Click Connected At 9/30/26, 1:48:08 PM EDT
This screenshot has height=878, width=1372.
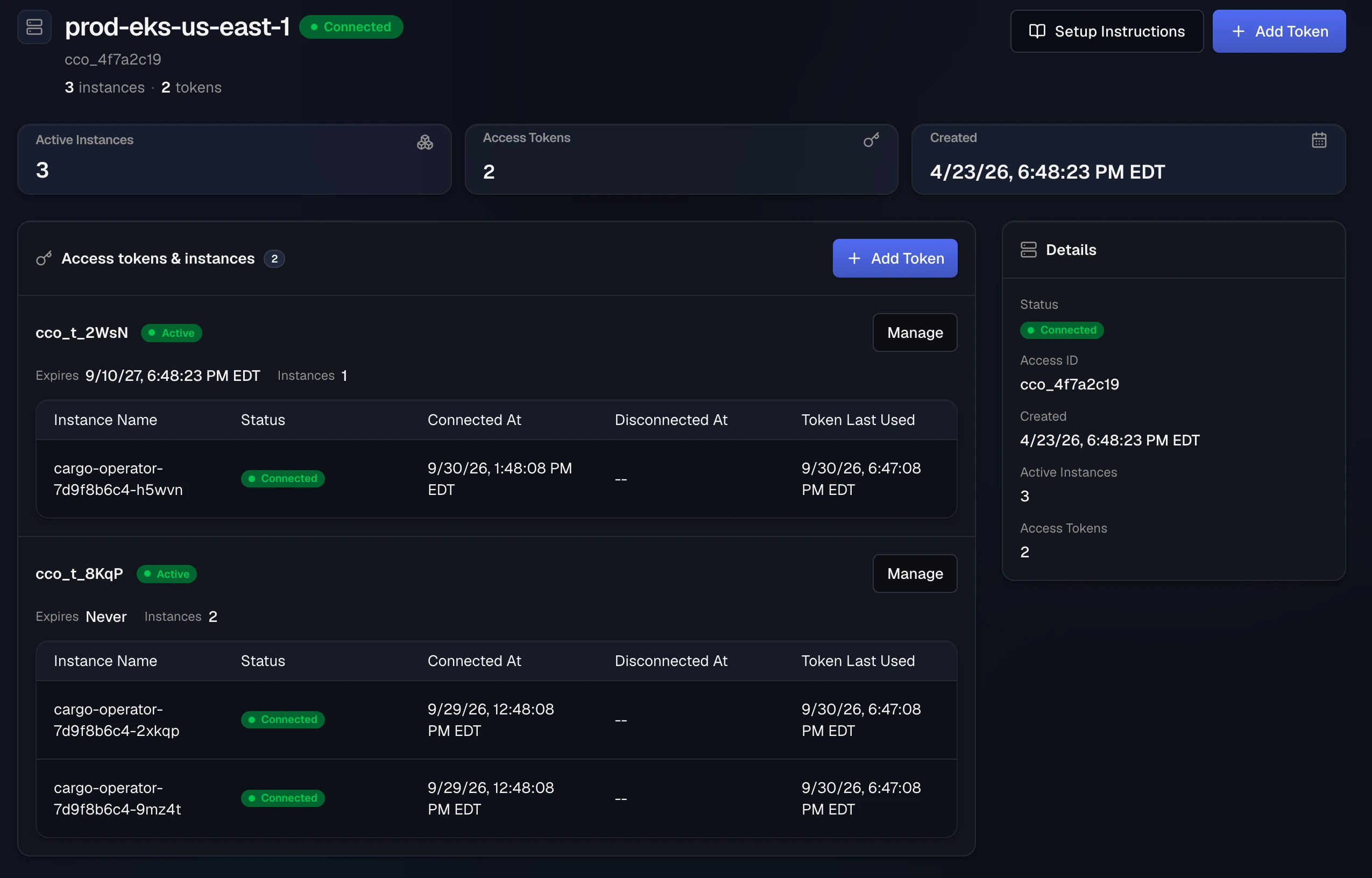500,479
